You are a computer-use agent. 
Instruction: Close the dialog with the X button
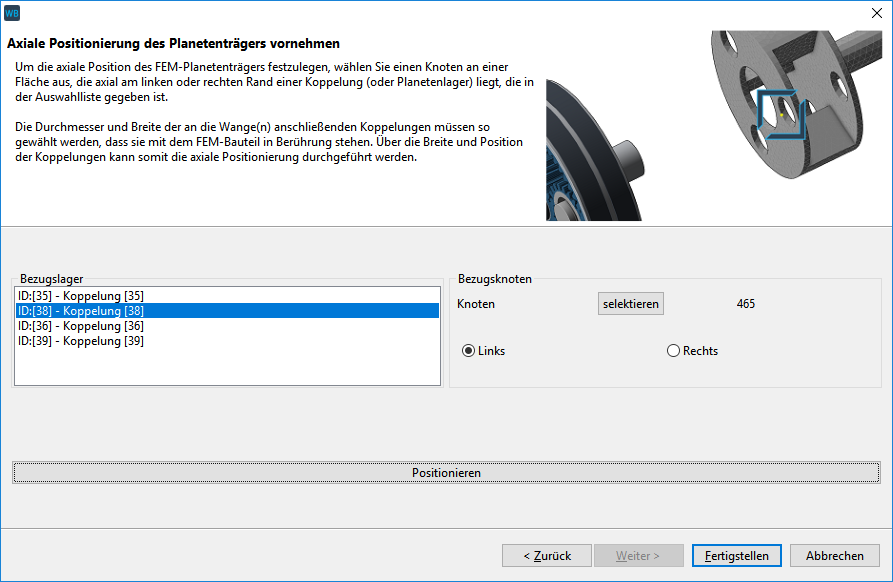tap(876, 13)
